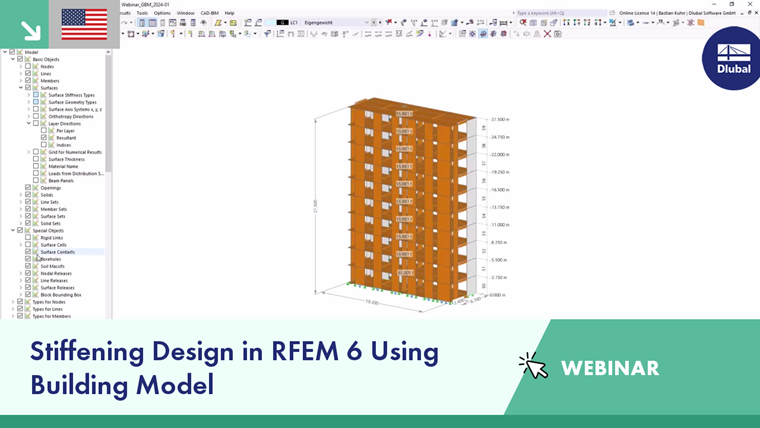Collapse the Special Objects node
Image resolution: width=760 pixels, height=428 pixels.
pos(13,230)
